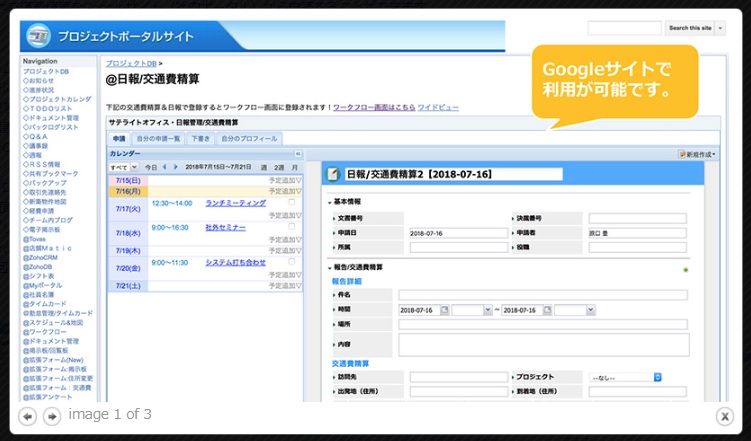Tick checkbox for 社外セミナー event
This screenshot has height=441, width=751.
click(x=292, y=226)
